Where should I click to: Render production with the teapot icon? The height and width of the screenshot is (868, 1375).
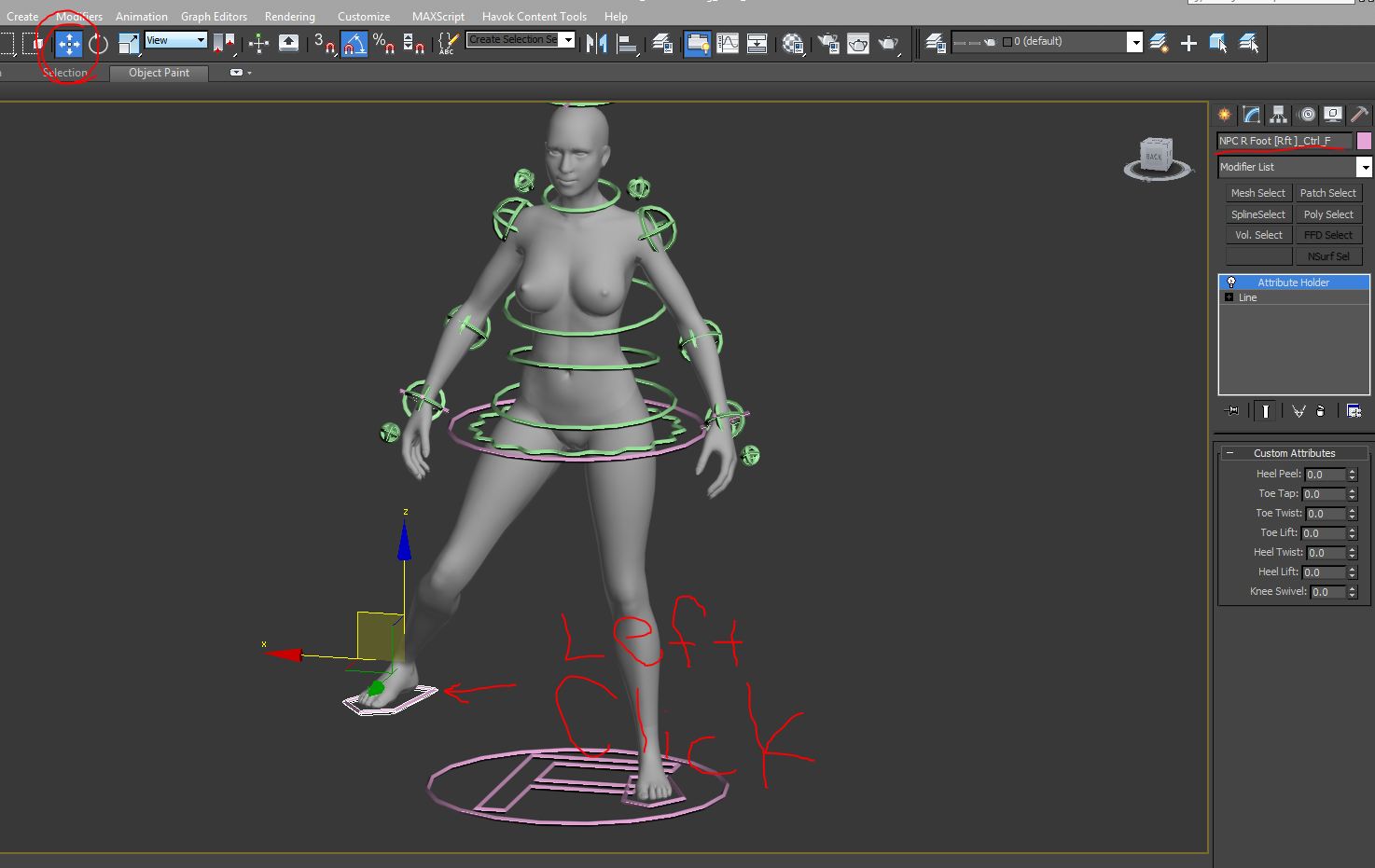(x=889, y=43)
